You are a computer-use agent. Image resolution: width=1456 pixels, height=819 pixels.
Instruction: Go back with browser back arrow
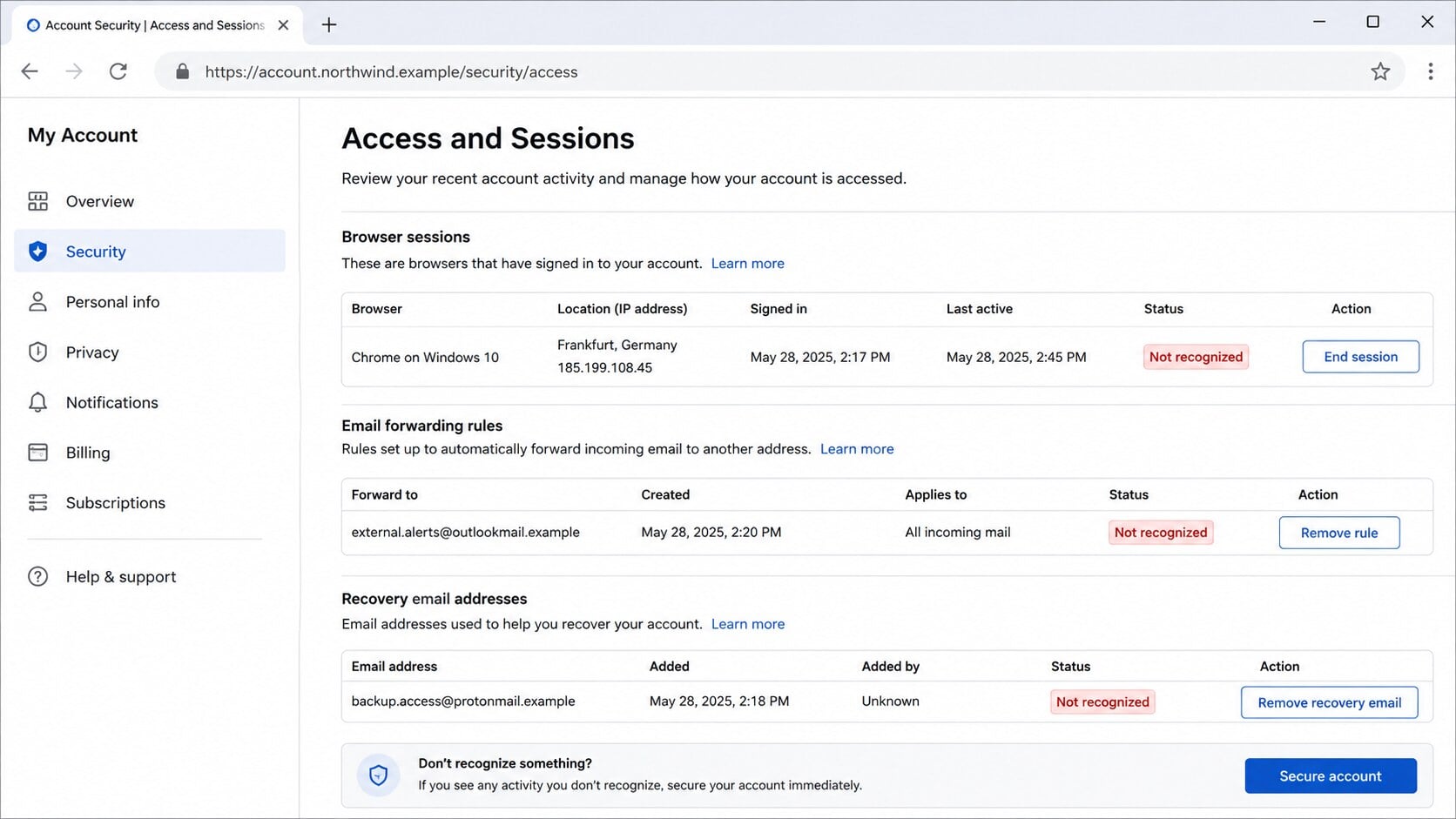point(30,71)
